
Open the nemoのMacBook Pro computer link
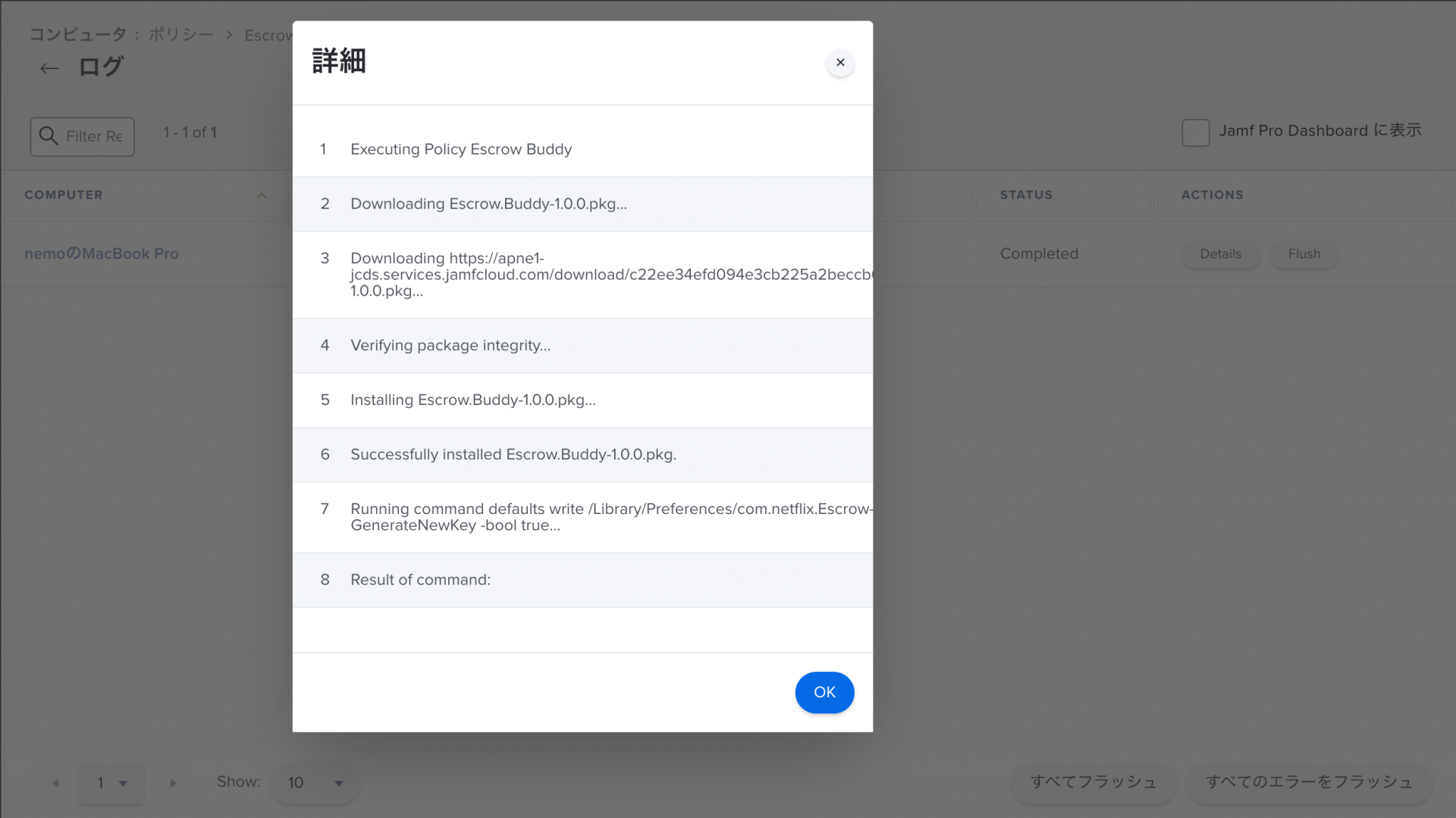(x=102, y=253)
